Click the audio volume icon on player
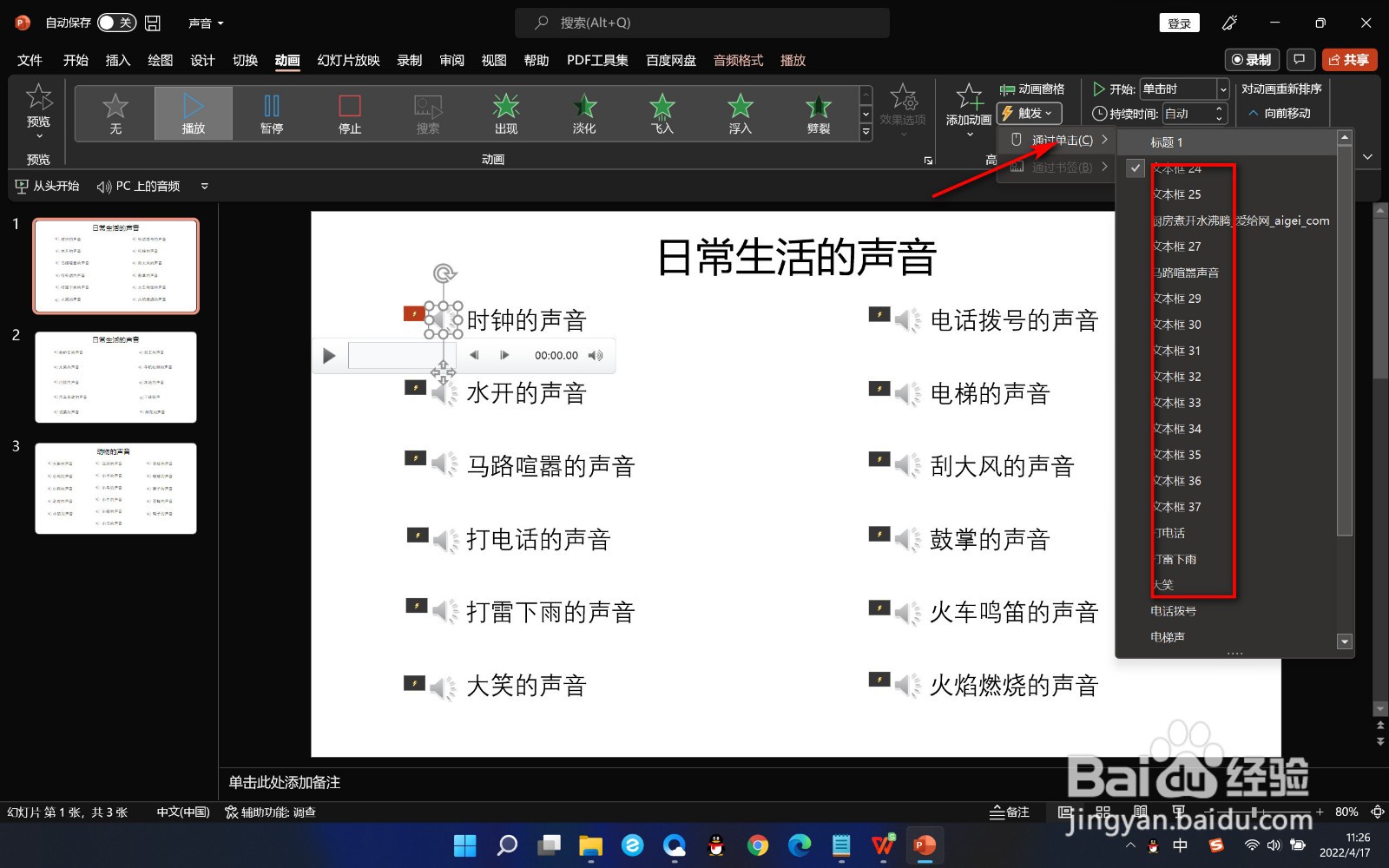The height and width of the screenshot is (868, 1389). tap(596, 355)
